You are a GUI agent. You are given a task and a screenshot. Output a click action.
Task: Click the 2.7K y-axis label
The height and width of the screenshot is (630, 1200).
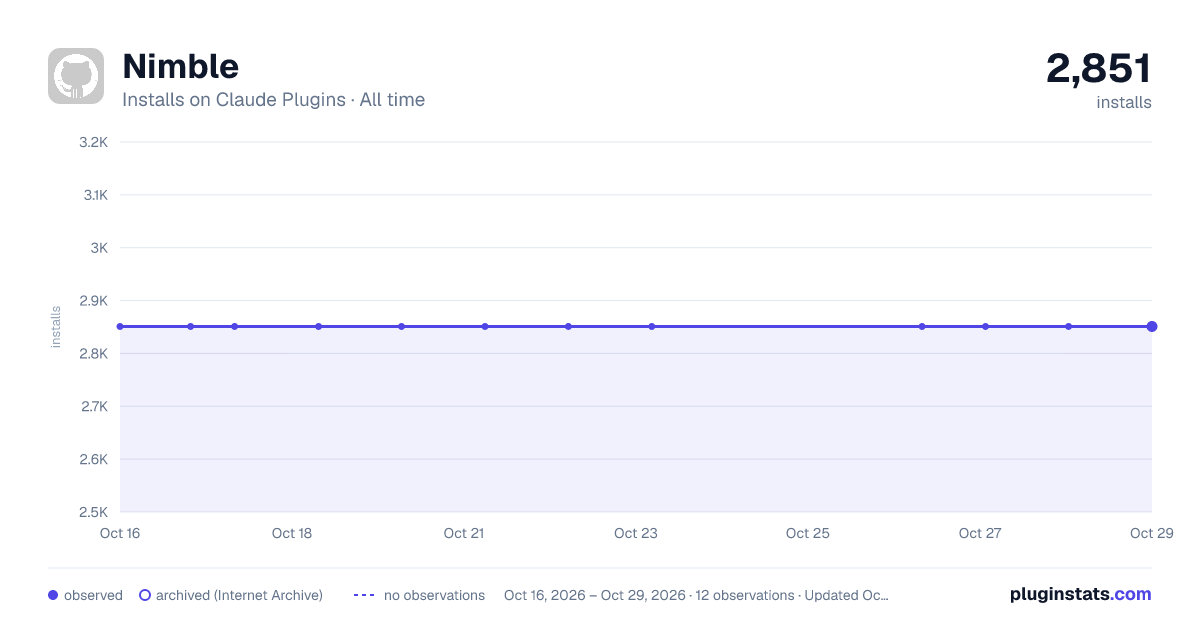coord(94,407)
